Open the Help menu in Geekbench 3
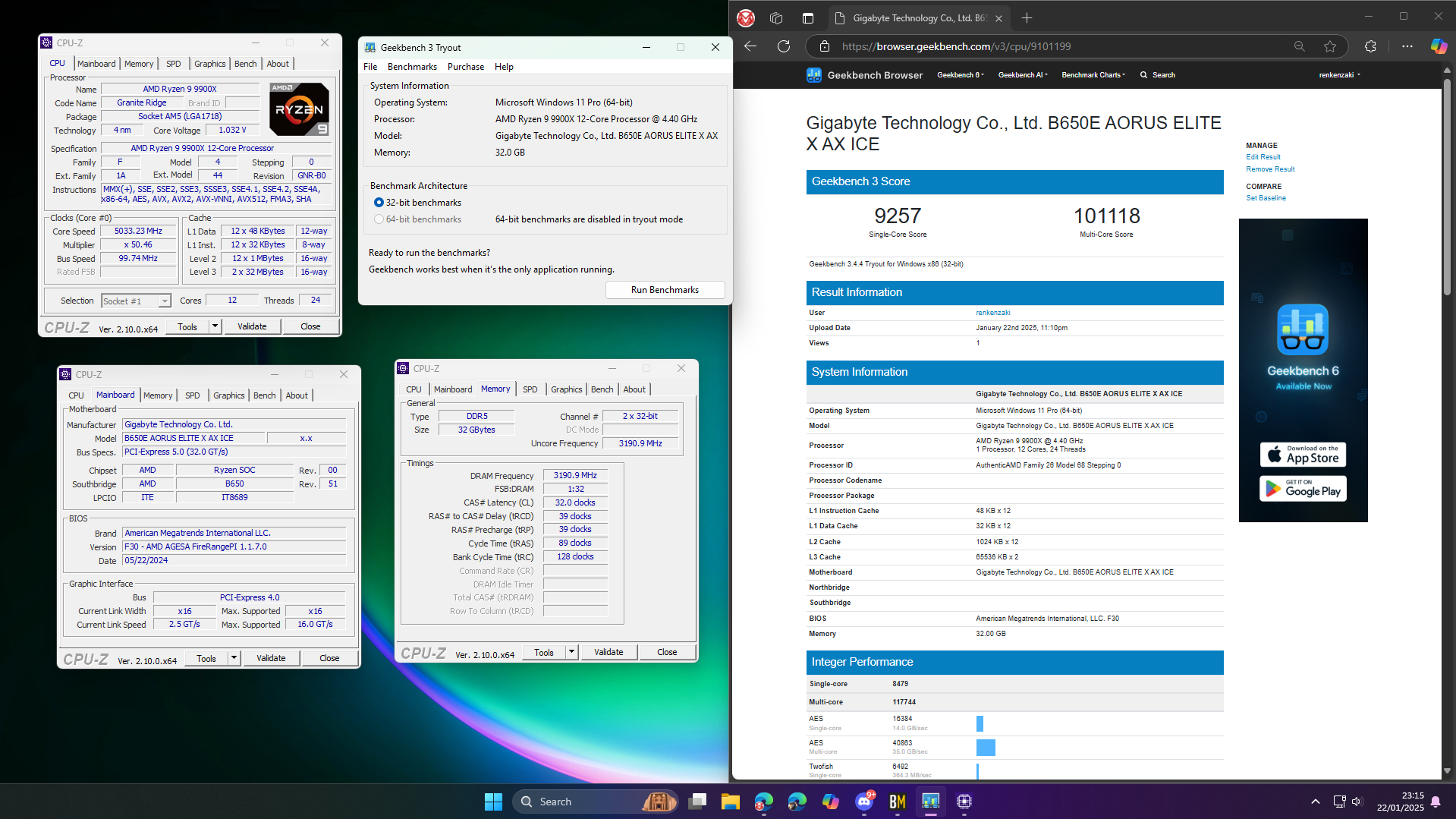Image resolution: width=1456 pixels, height=819 pixels. pos(504,67)
